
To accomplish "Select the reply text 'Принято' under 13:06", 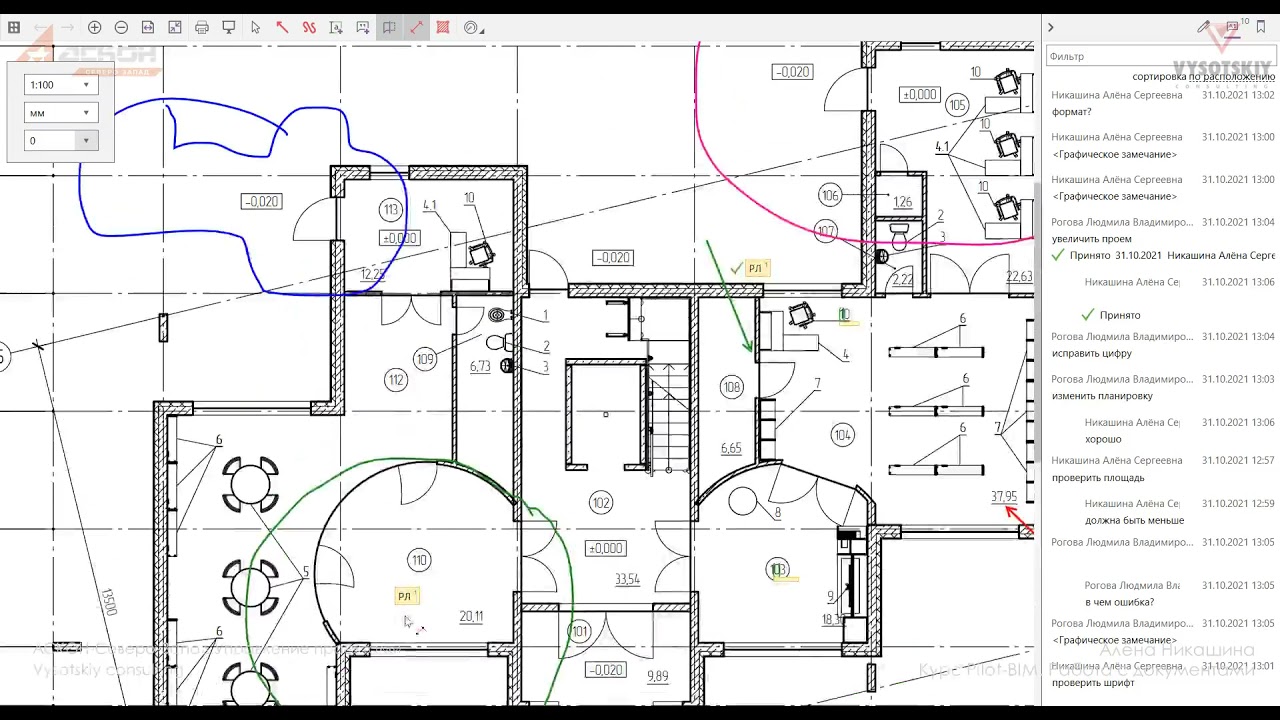I will tap(1120, 315).
